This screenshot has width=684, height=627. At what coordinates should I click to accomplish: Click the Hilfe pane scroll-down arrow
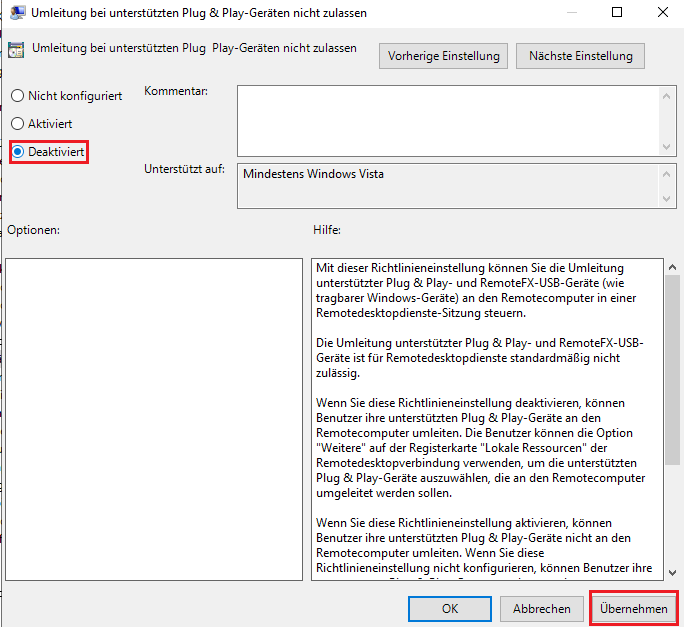[672, 571]
